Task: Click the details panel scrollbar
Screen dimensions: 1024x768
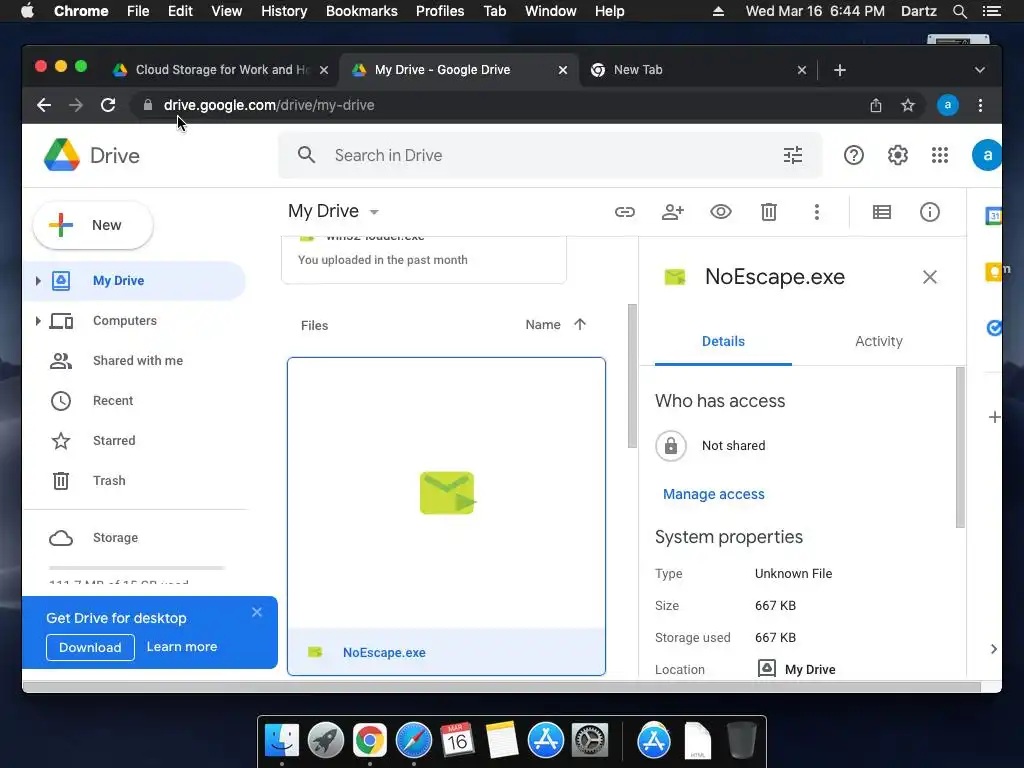Action: (960, 447)
